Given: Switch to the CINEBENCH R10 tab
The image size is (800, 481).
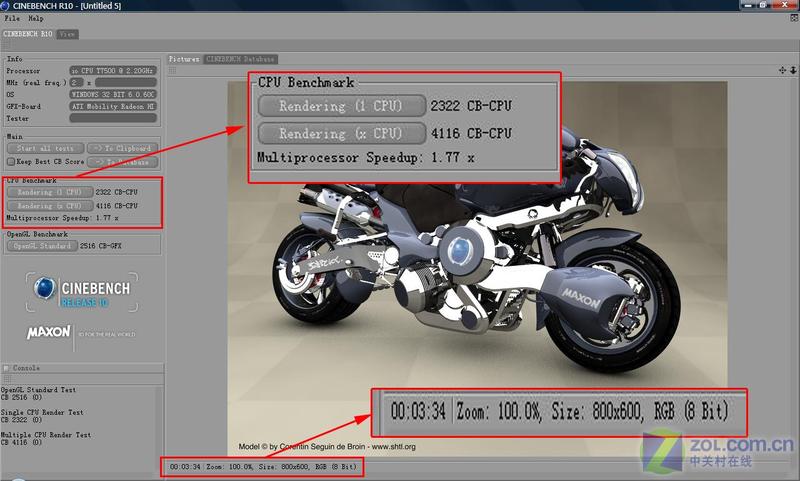Looking at the screenshot, I should [28, 34].
